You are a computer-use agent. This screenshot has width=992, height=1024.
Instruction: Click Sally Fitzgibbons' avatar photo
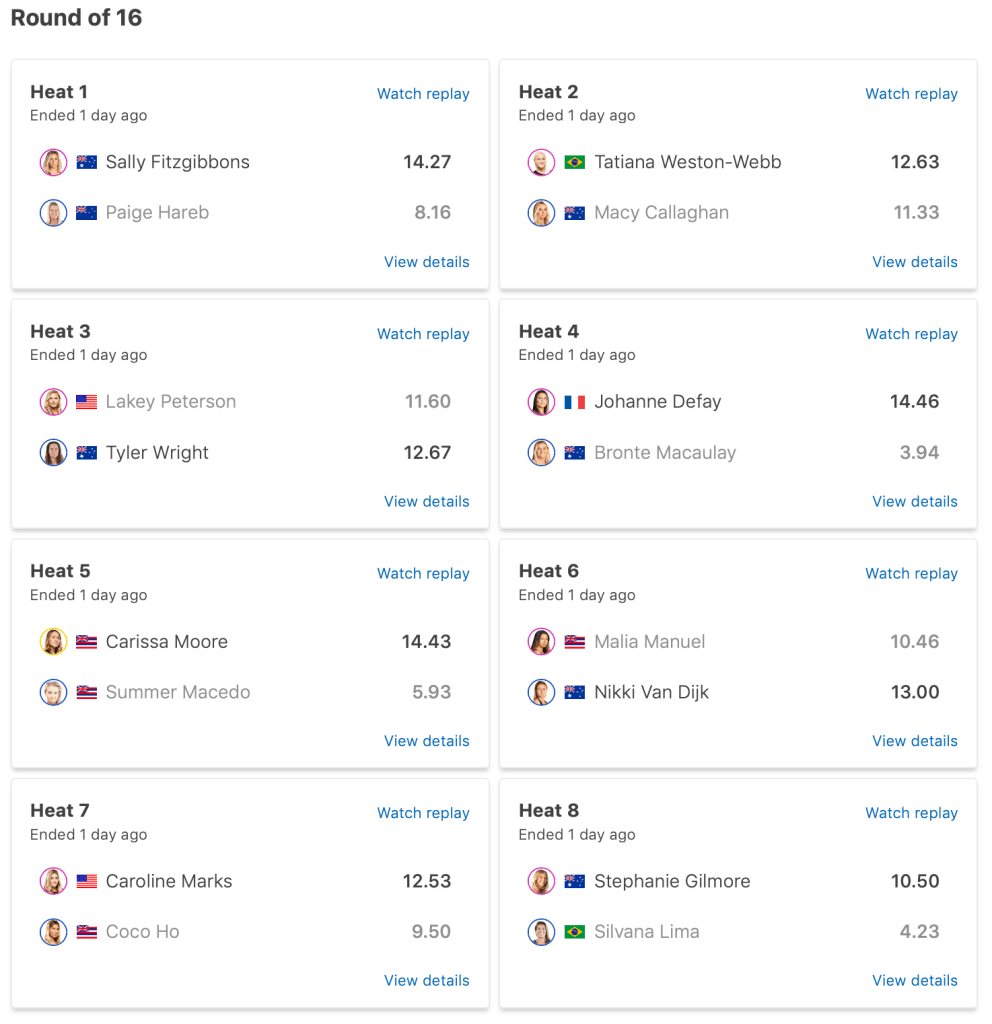[x=53, y=162]
